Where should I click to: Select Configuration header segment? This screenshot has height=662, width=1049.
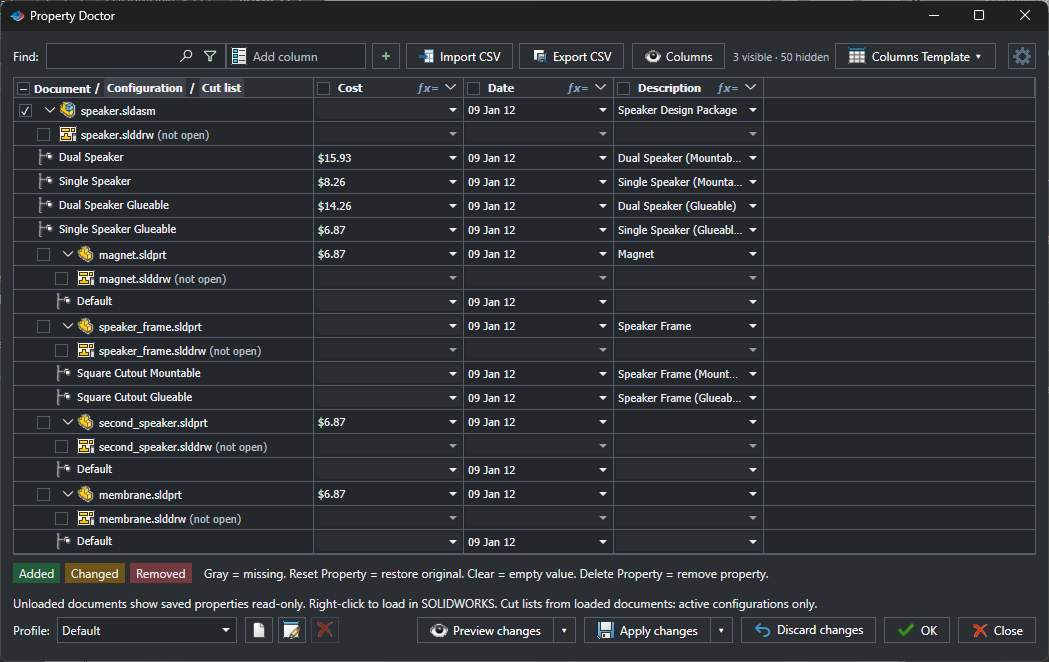145,88
